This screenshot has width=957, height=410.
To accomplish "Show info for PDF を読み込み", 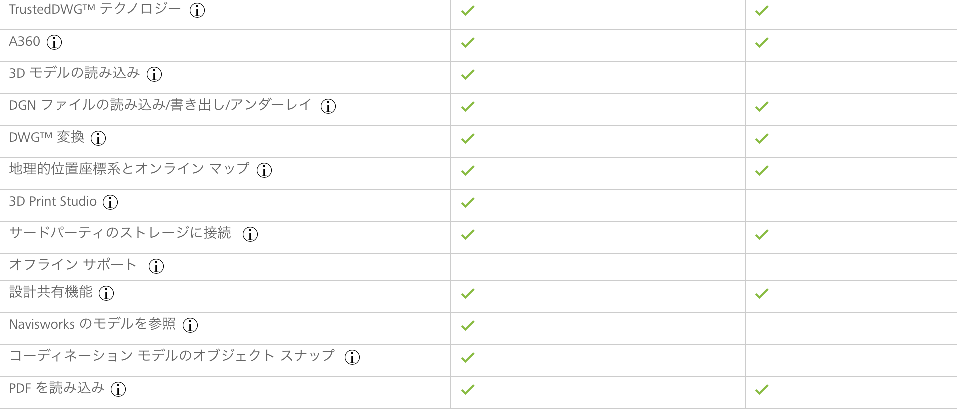I will (x=118, y=389).
